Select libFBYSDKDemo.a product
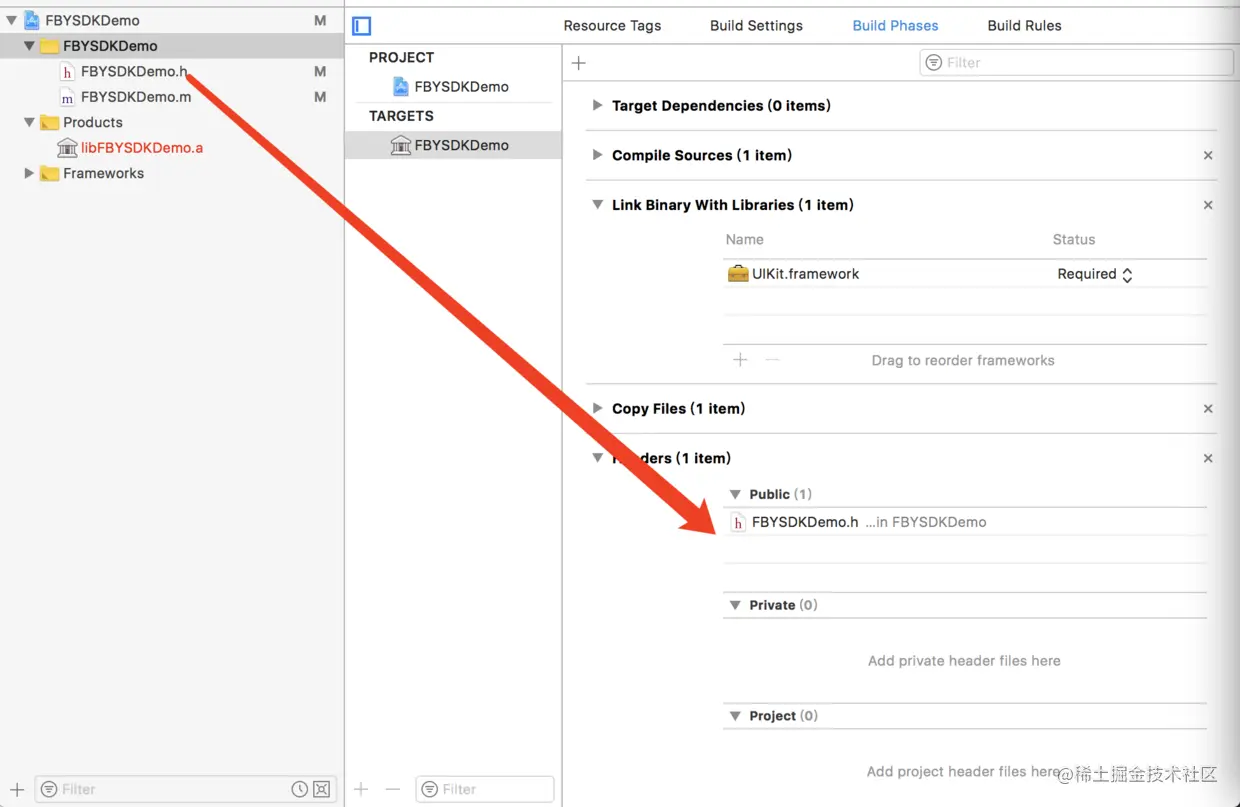The height and width of the screenshot is (807, 1240). (142, 147)
